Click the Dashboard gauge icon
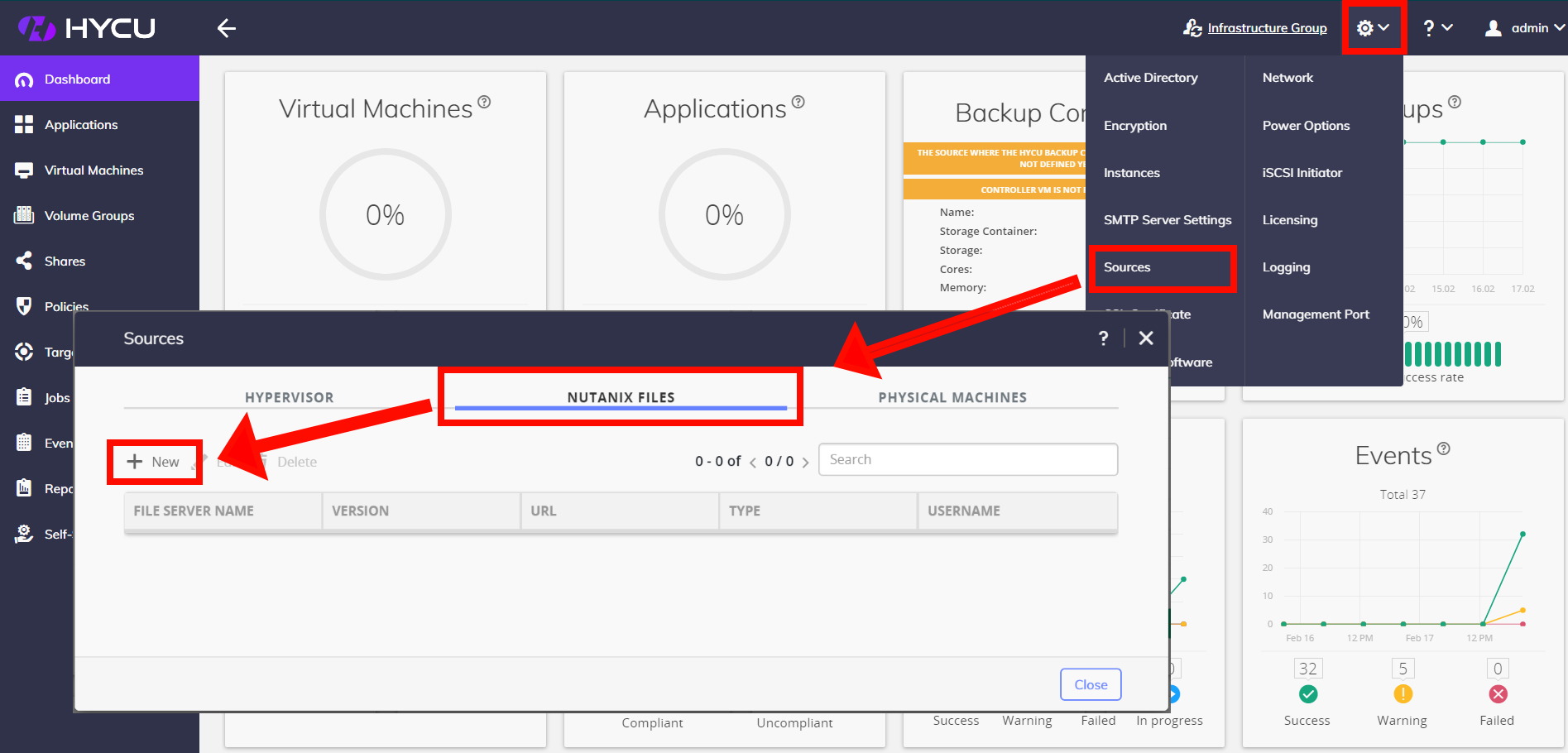Image resolution: width=1568 pixels, height=753 pixels. (24, 79)
